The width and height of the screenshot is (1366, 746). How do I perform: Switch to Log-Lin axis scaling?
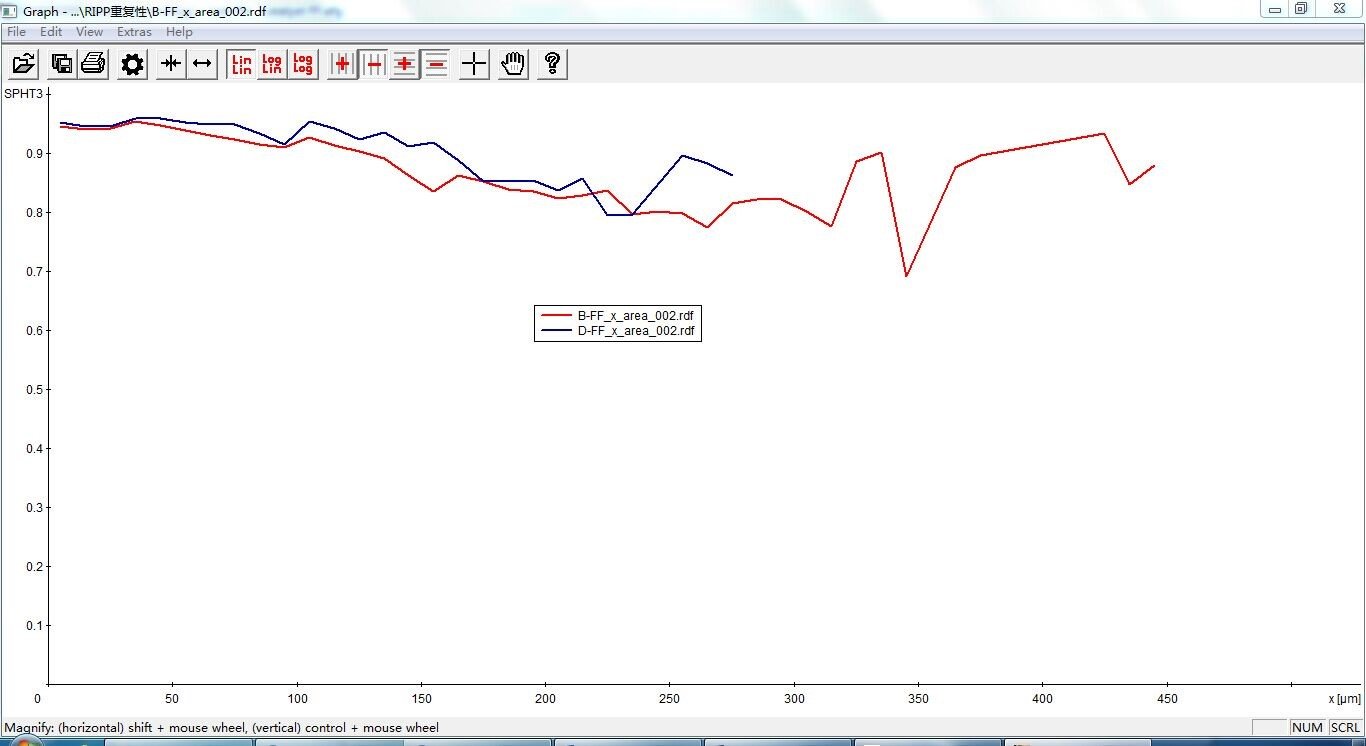pos(272,65)
